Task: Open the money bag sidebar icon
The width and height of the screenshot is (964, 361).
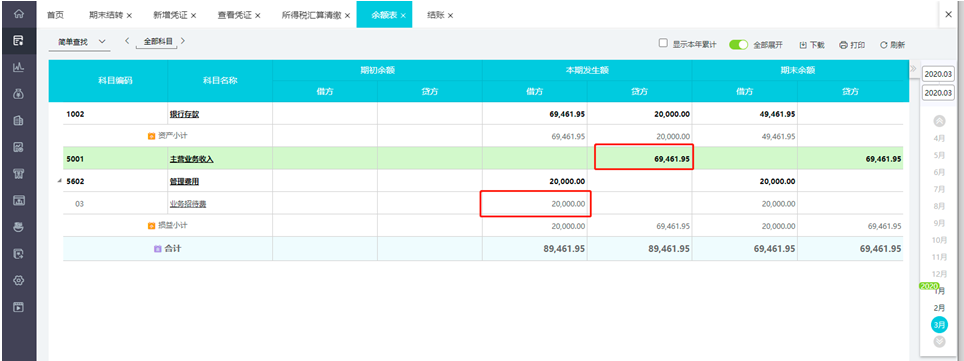Action: coord(18,94)
